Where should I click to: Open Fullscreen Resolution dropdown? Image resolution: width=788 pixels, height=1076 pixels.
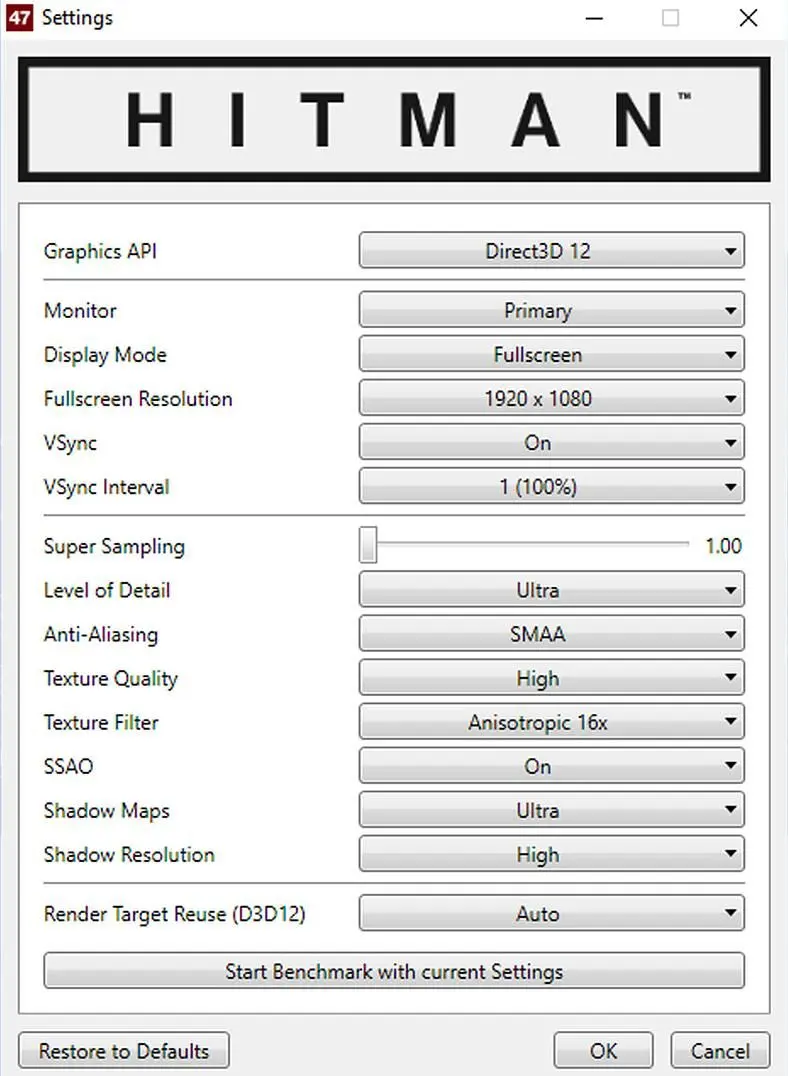pos(551,398)
